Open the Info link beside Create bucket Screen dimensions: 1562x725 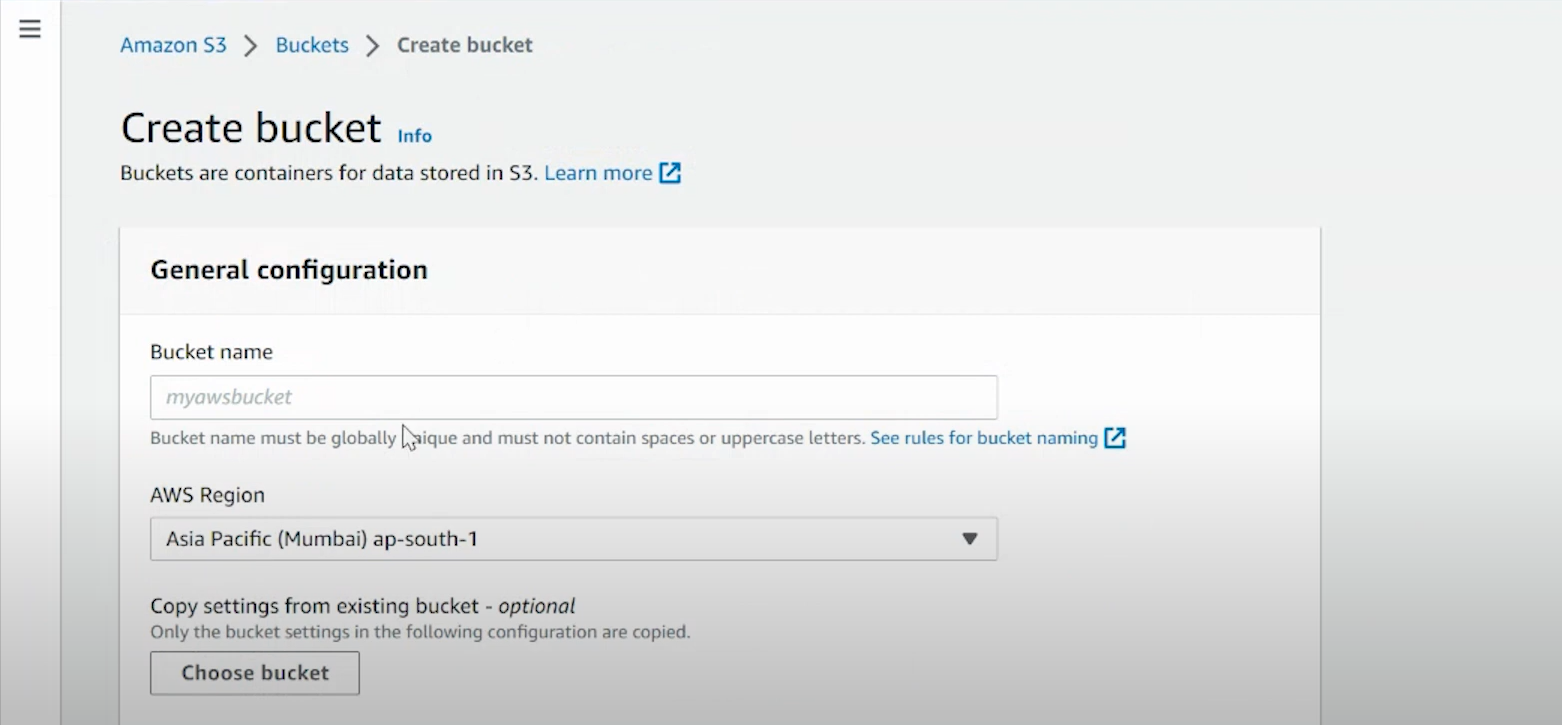point(415,136)
